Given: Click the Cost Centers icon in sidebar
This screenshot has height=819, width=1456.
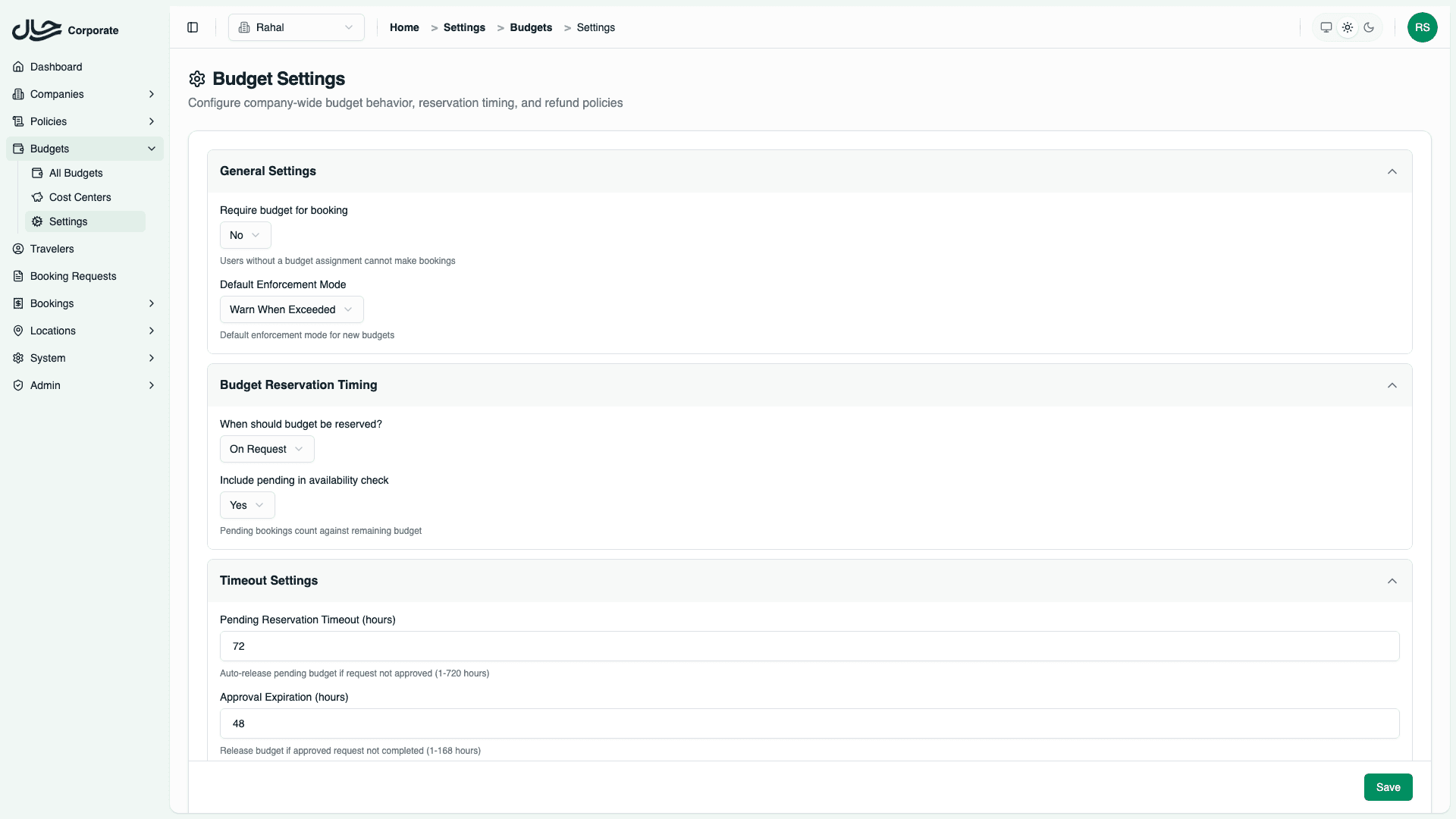Looking at the screenshot, I should pos(37,197).
